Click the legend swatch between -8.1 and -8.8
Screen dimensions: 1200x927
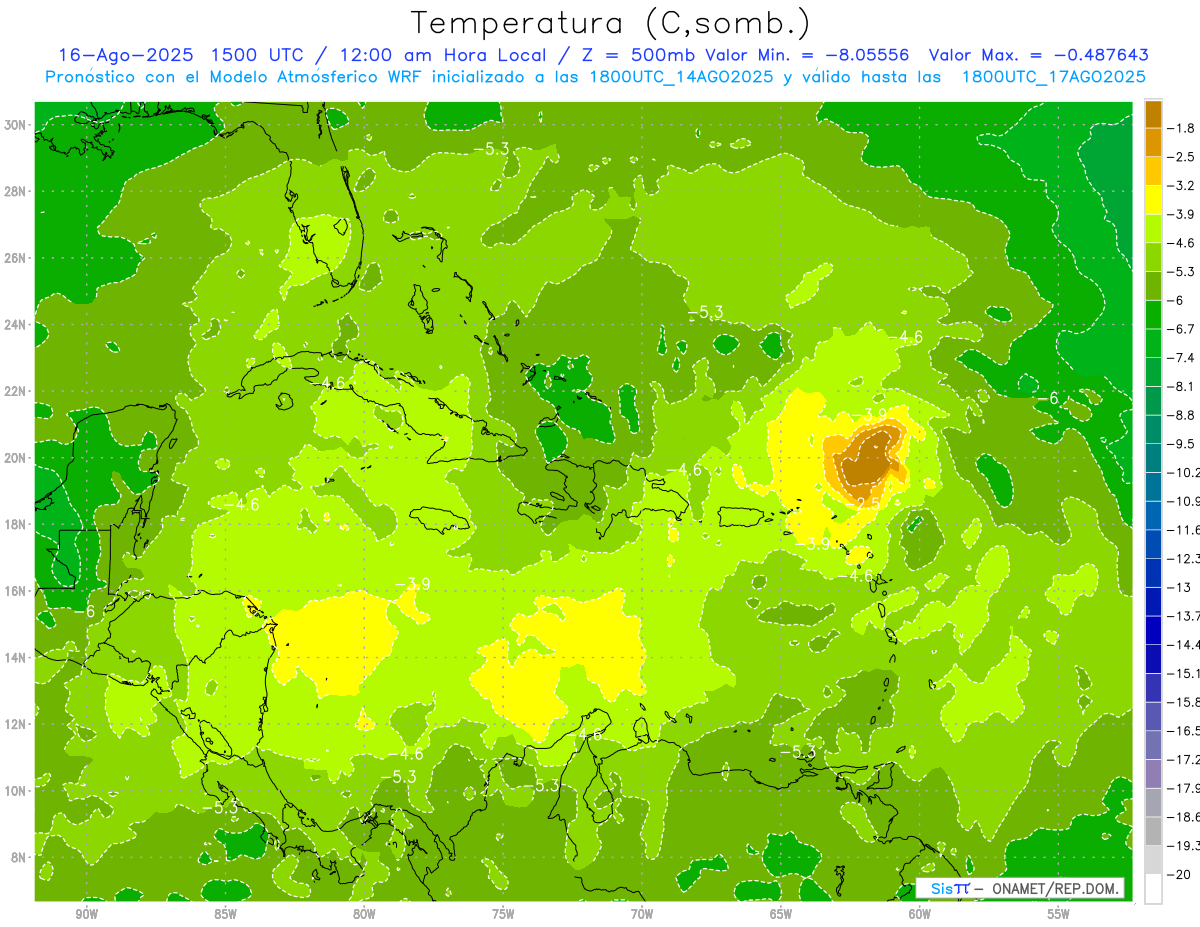tap(1153, 400)
